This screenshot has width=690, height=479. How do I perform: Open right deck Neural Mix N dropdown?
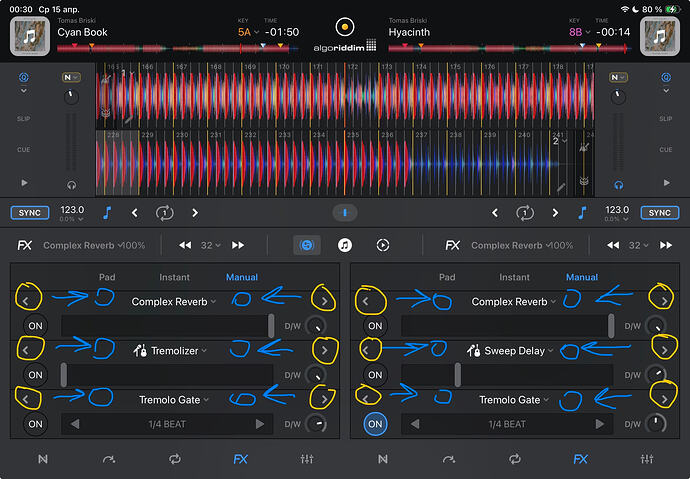click(618, 77)
